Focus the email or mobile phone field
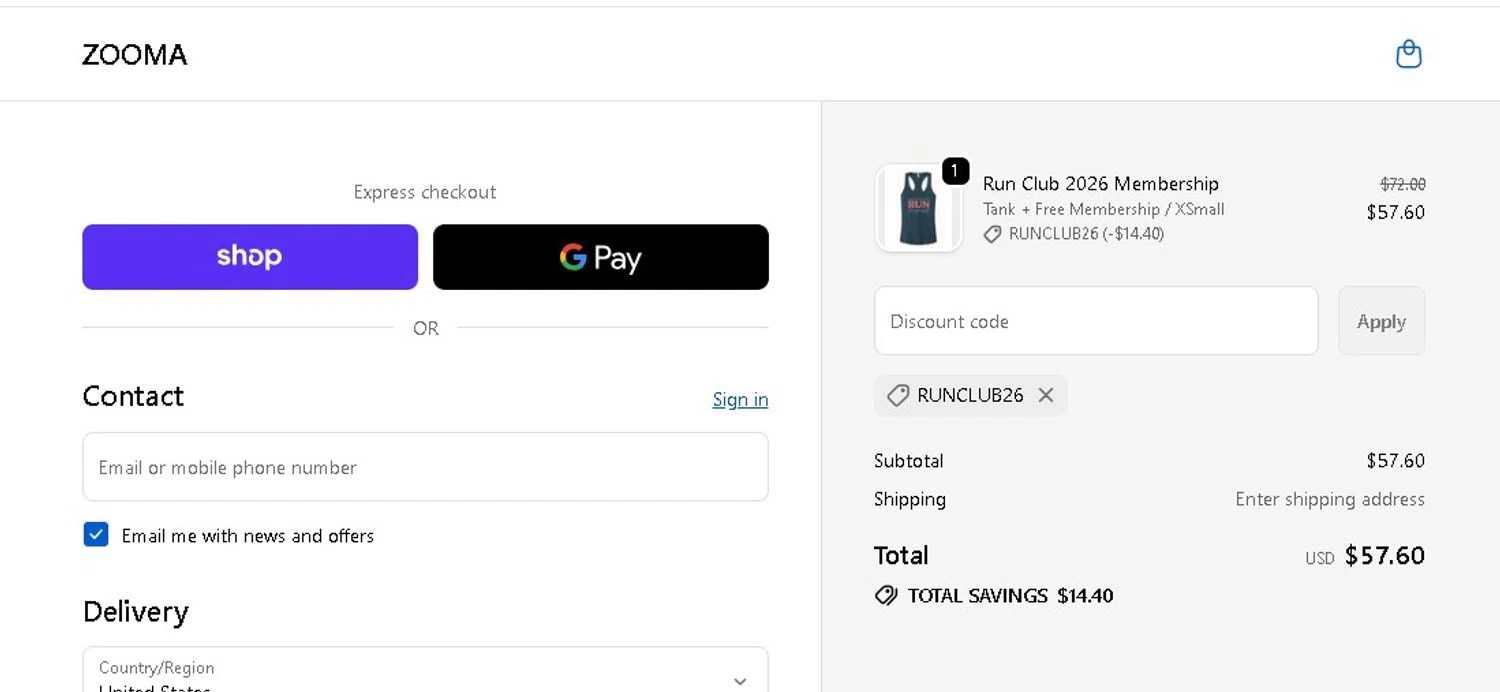 [x=425, y=467]
